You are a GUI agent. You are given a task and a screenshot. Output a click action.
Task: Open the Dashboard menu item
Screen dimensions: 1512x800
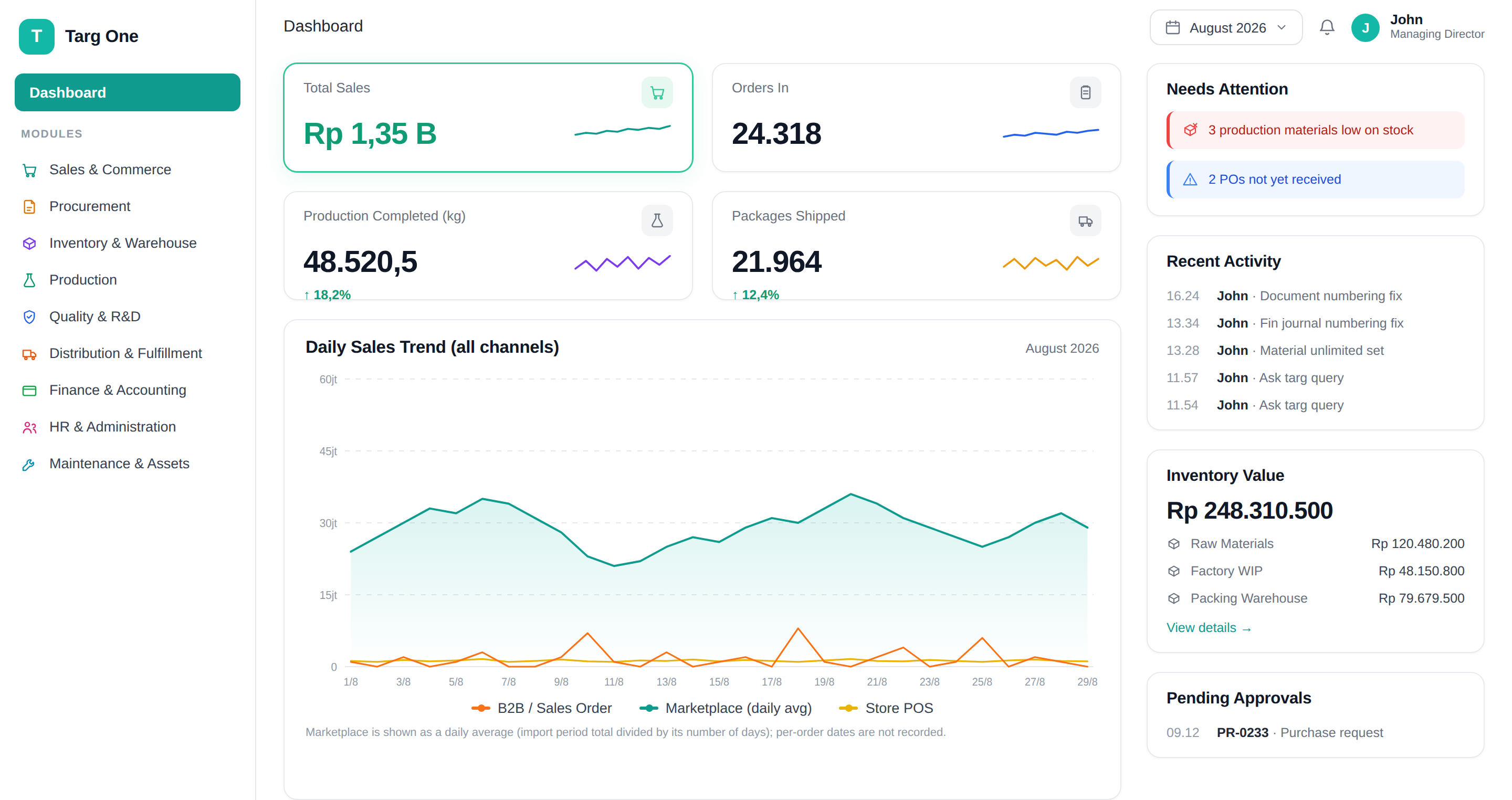[128, 92]
